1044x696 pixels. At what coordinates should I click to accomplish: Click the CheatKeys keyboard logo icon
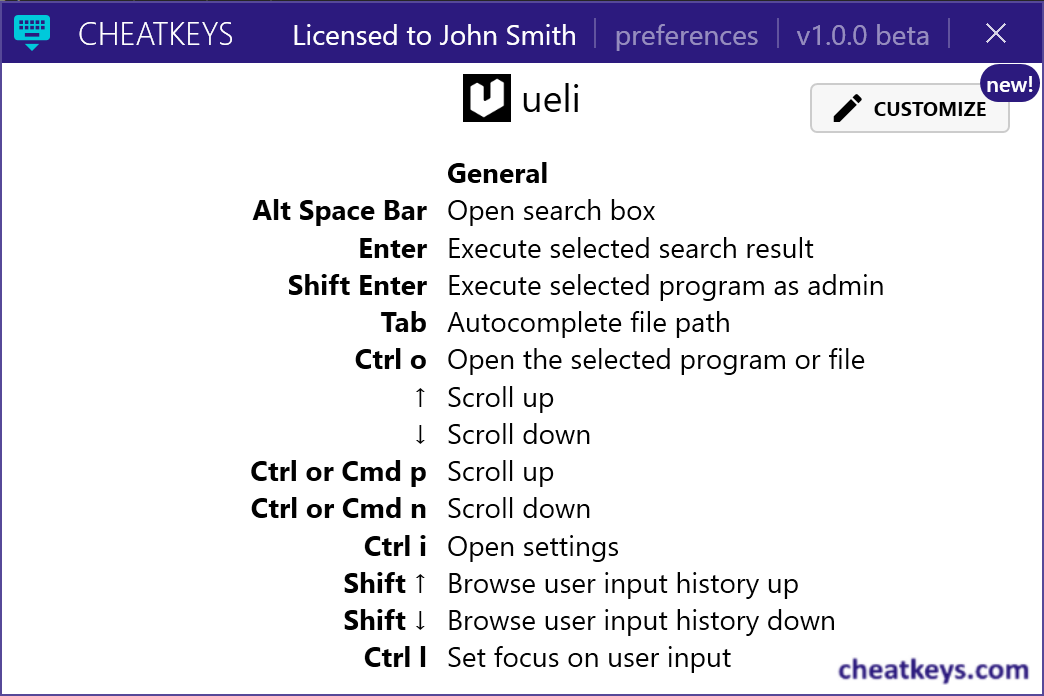point(32,32)
